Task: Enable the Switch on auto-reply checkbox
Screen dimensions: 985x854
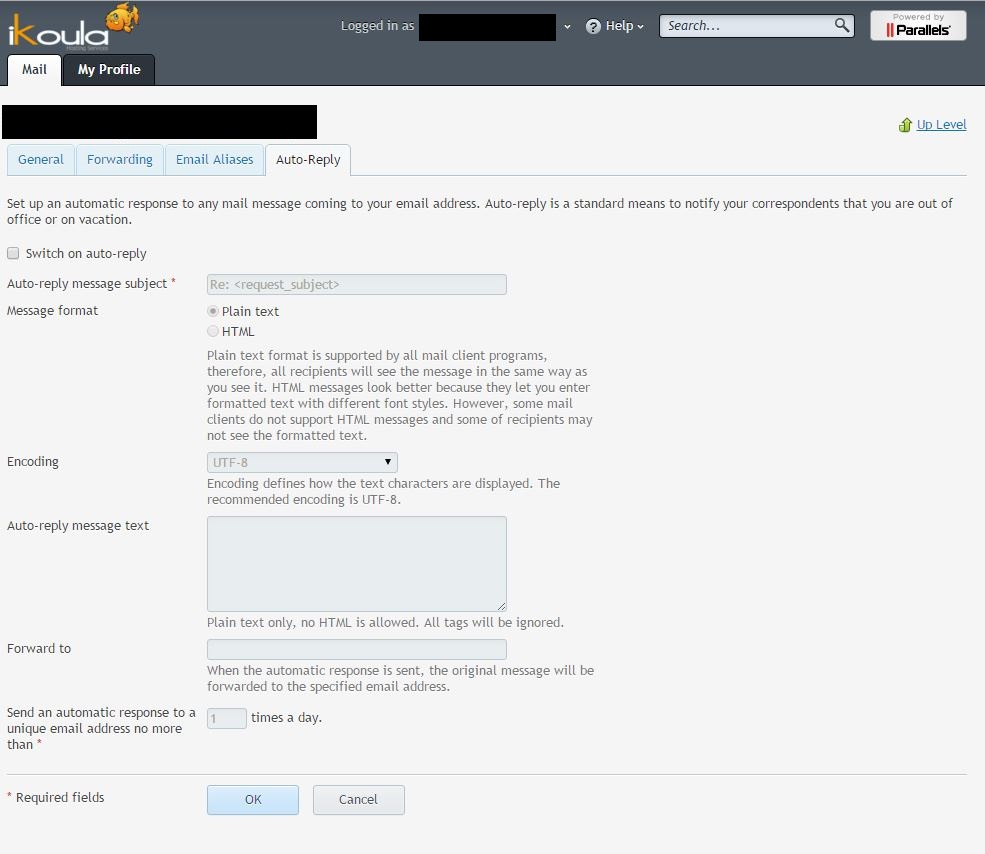Action: (x=13, y=253)
